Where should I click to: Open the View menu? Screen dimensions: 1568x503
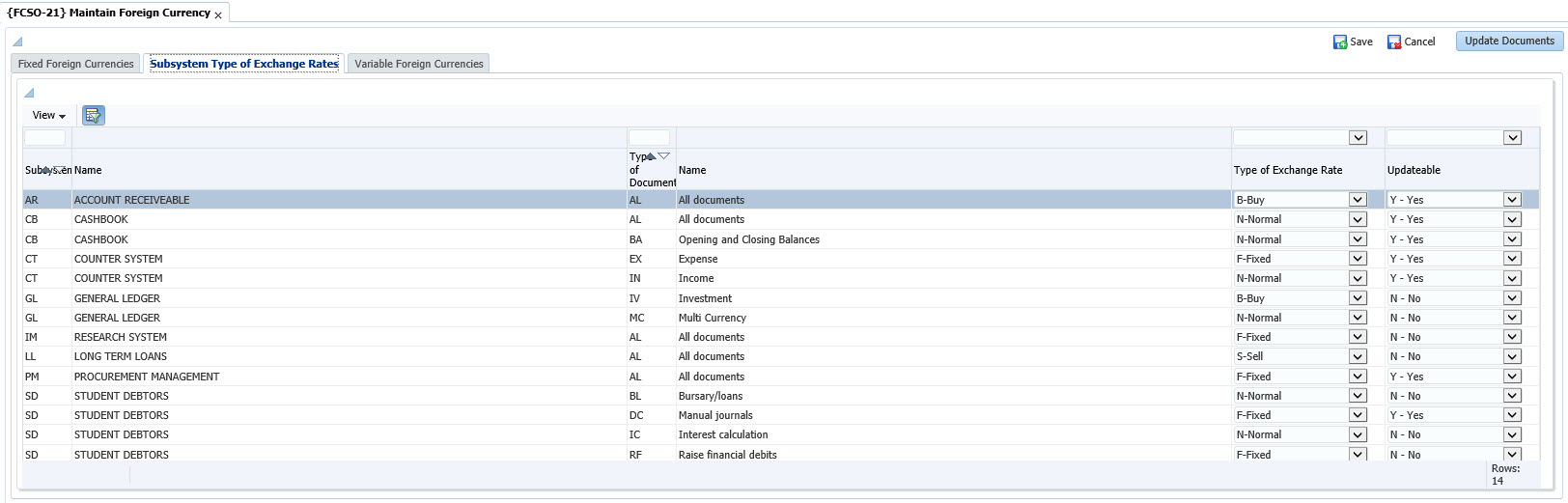[49, 115]
